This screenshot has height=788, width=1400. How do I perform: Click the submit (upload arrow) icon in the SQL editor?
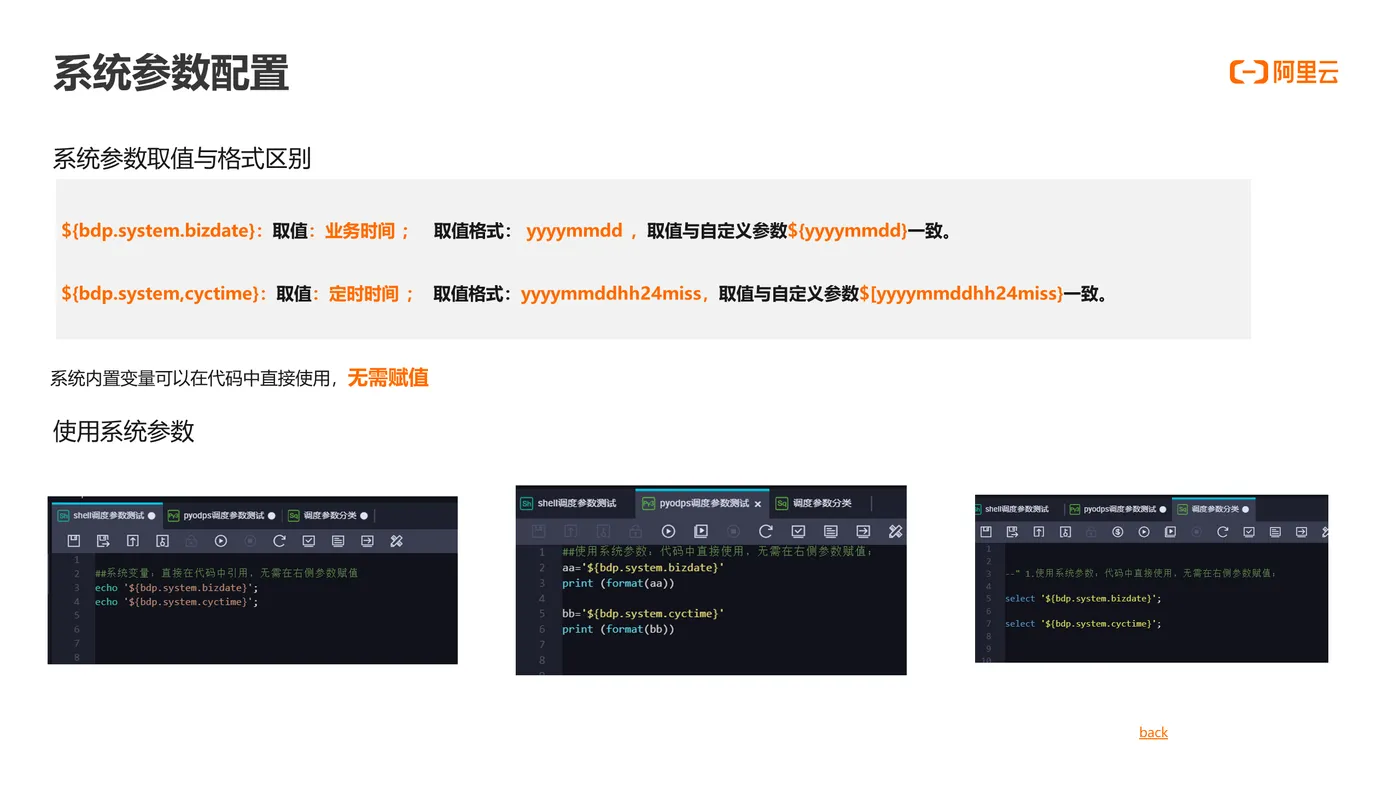1039,532
